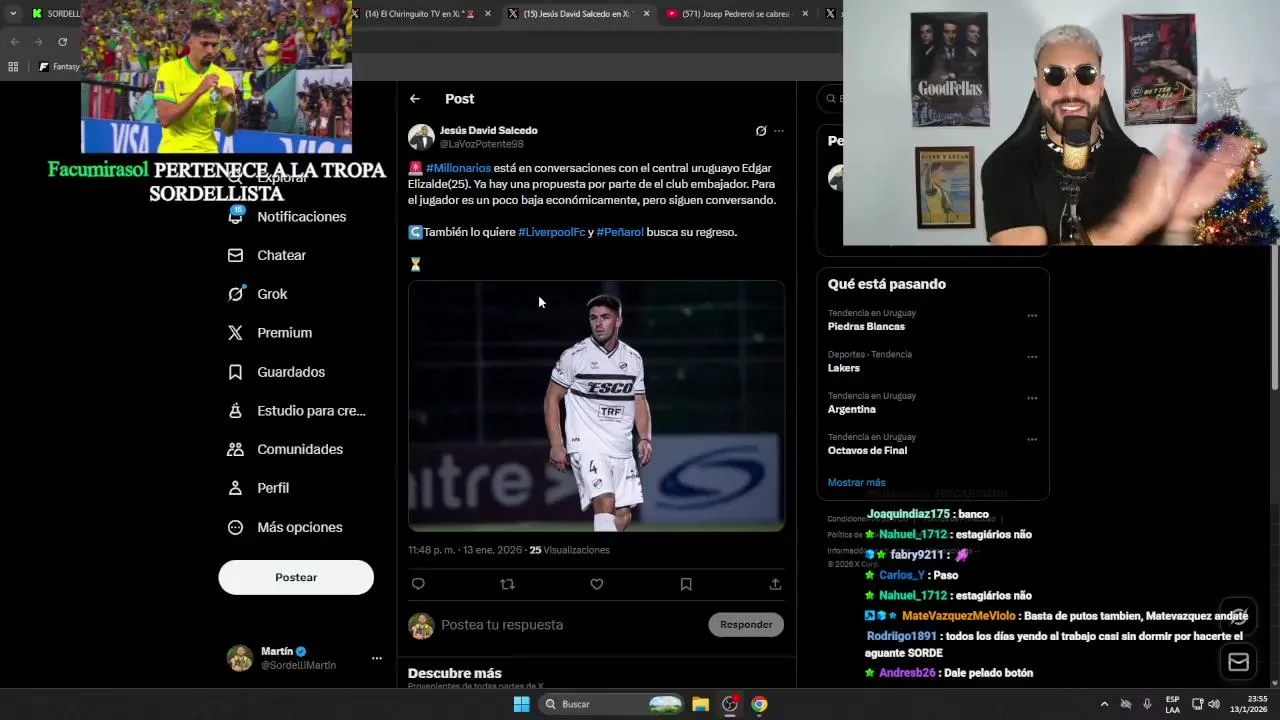Show hidden tray icons chevron
This screenshot has width=1280, height=720.
click(x=1104, y=704)
